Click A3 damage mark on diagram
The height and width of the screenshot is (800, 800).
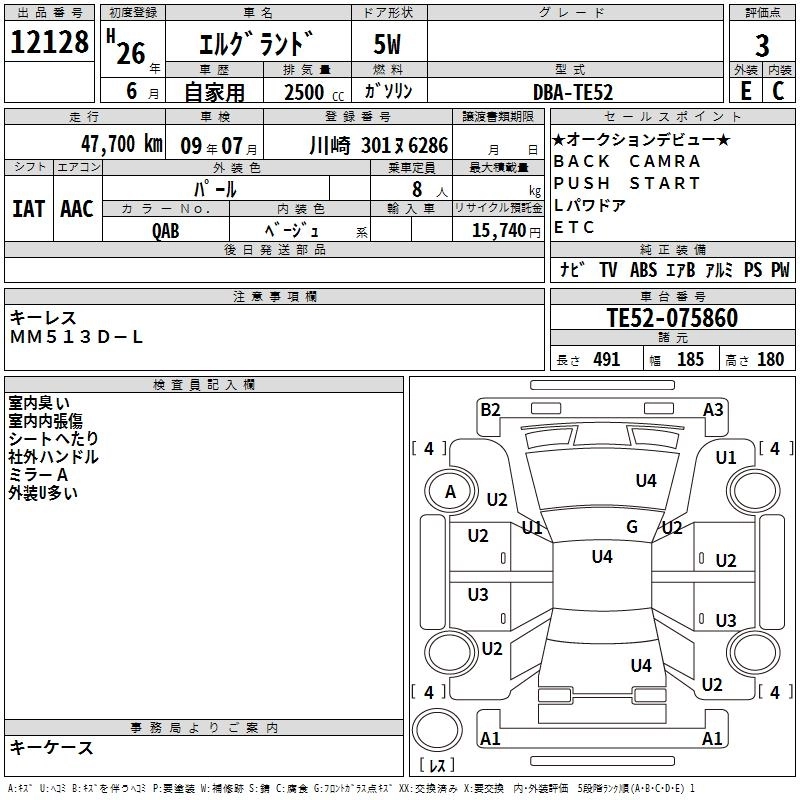pyautogui.click(x=713, y=410)
